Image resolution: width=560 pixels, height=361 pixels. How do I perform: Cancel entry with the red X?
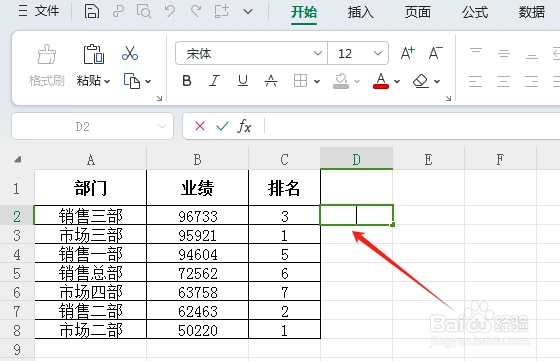[200, 126]
